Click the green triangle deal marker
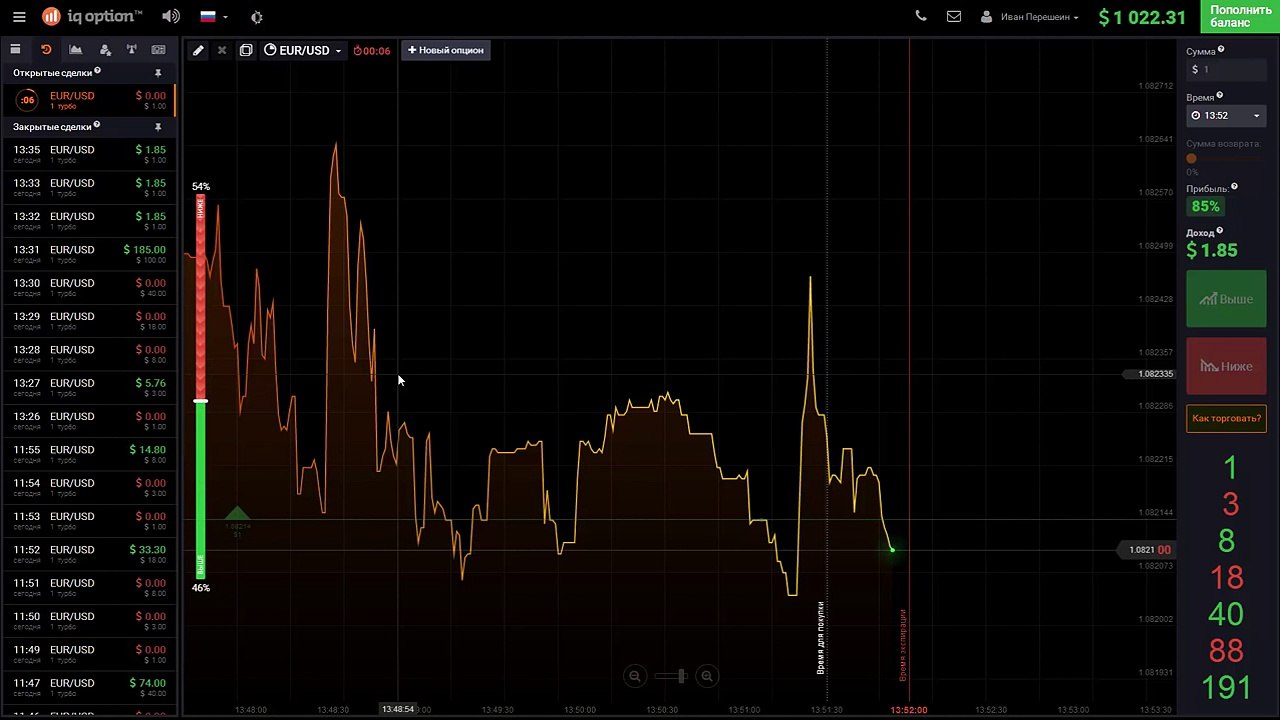This screenshot has width=1280, height=720. pyautogui.click(x=237, y=513)
